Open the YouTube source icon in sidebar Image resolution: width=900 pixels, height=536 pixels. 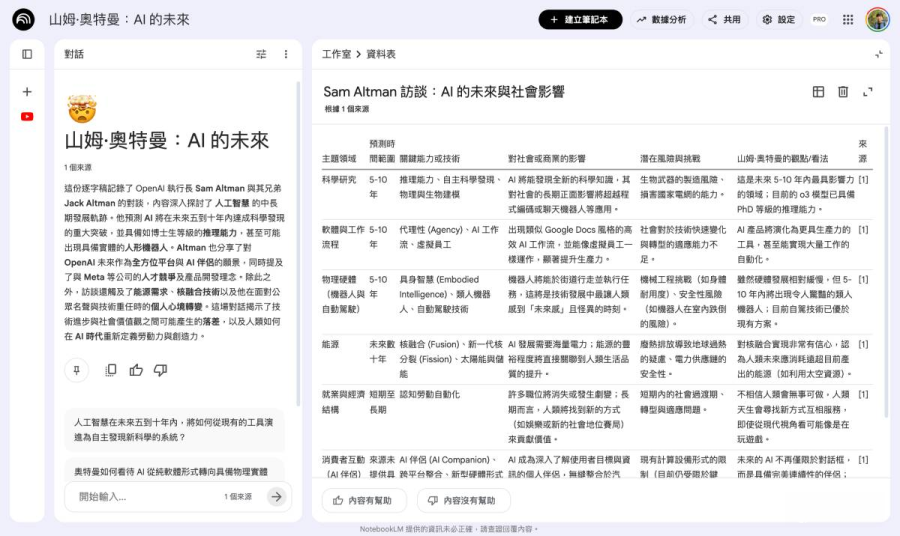point(27,116)
